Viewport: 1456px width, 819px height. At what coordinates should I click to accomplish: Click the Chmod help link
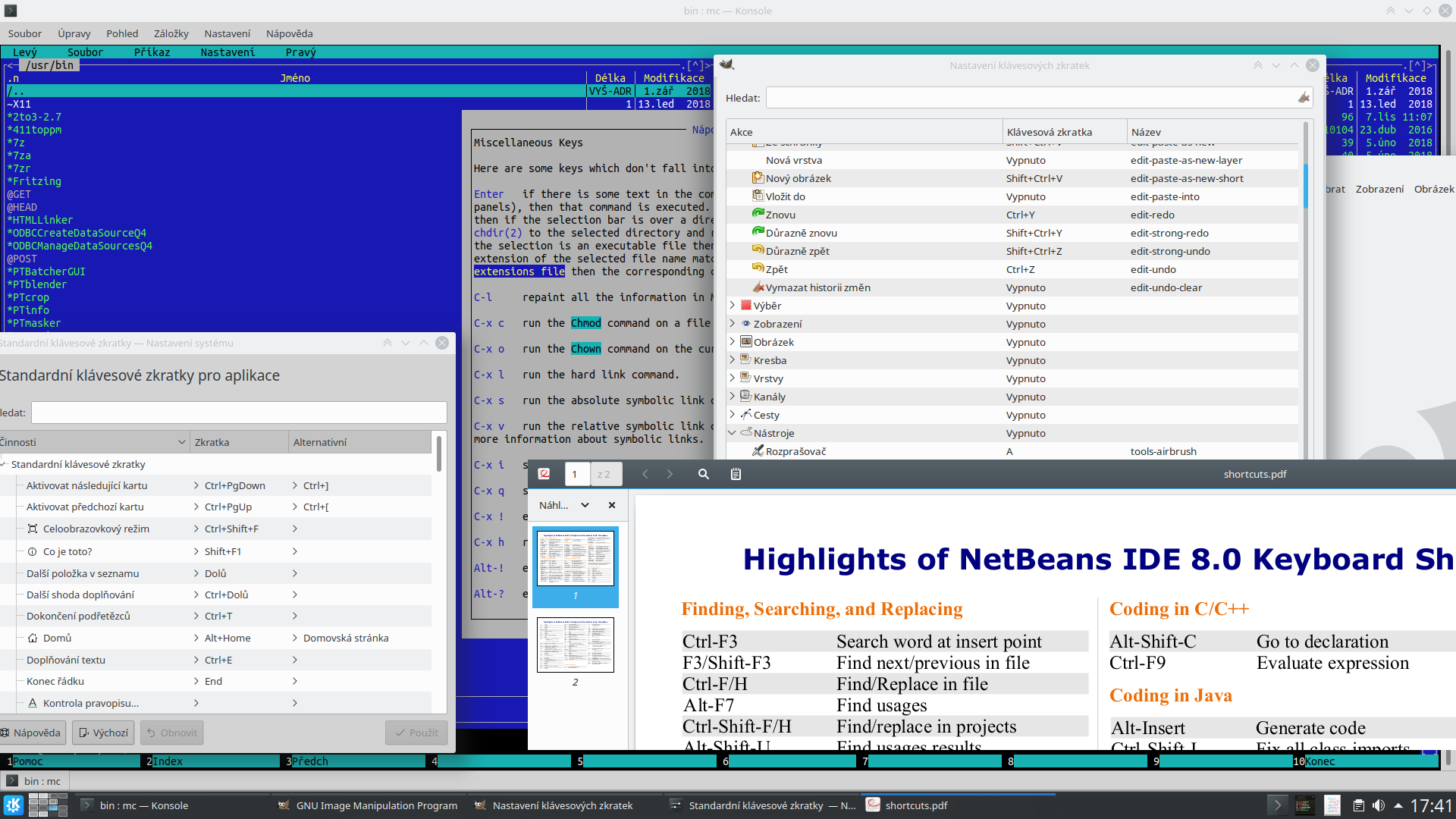tap(585, 323)
